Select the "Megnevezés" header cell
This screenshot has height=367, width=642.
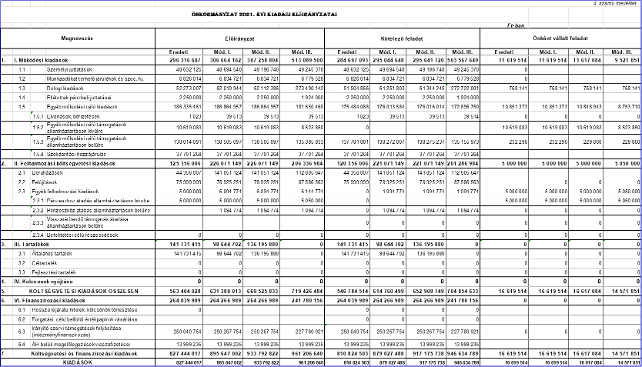pos(77,38)
